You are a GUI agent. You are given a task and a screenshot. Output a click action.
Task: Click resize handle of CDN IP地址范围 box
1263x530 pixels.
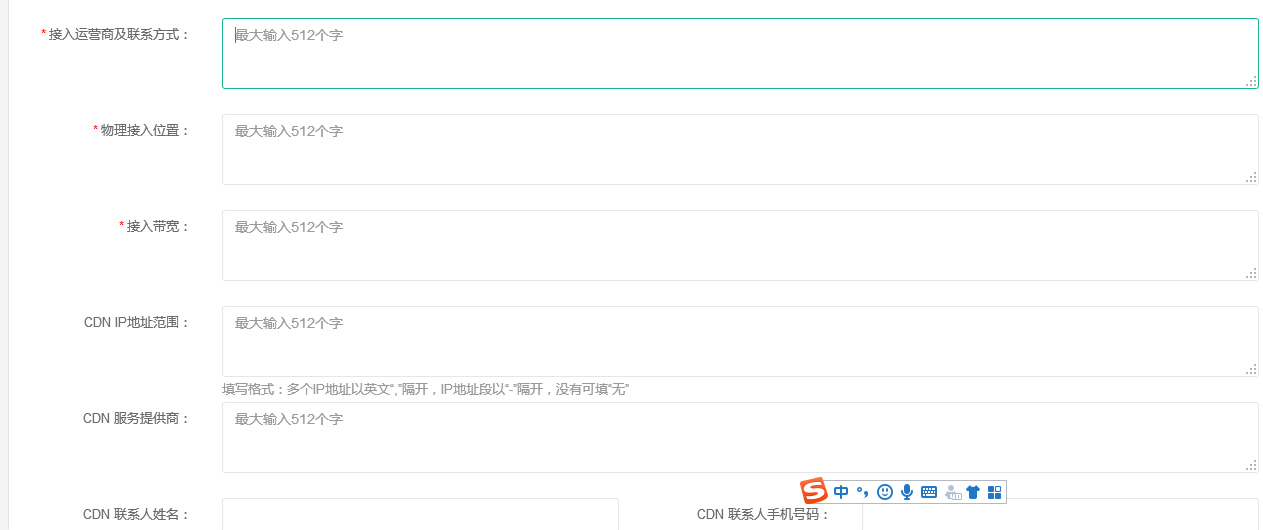(x=1251, y=369)
